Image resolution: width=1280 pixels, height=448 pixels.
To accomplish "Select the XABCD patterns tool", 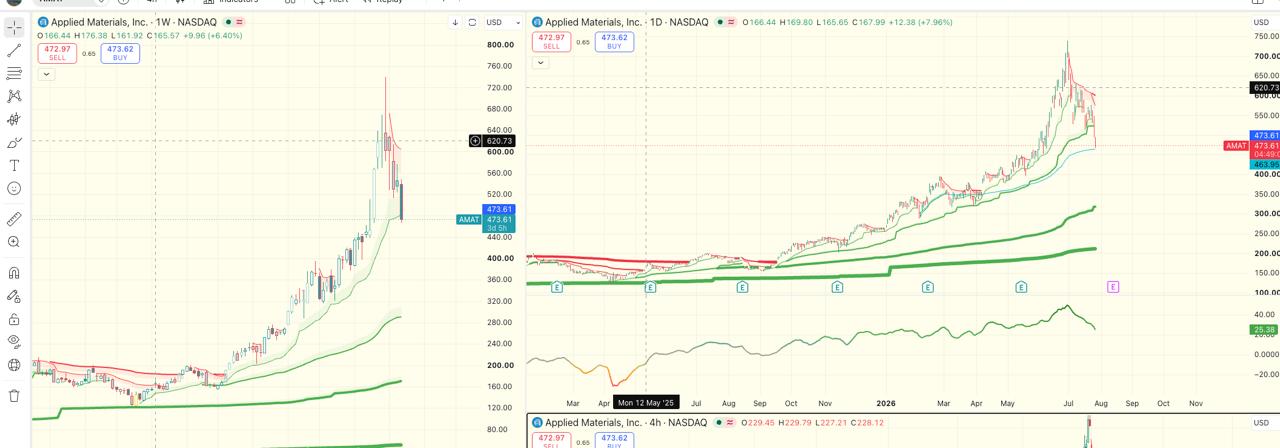I will (x=14, y=96).
